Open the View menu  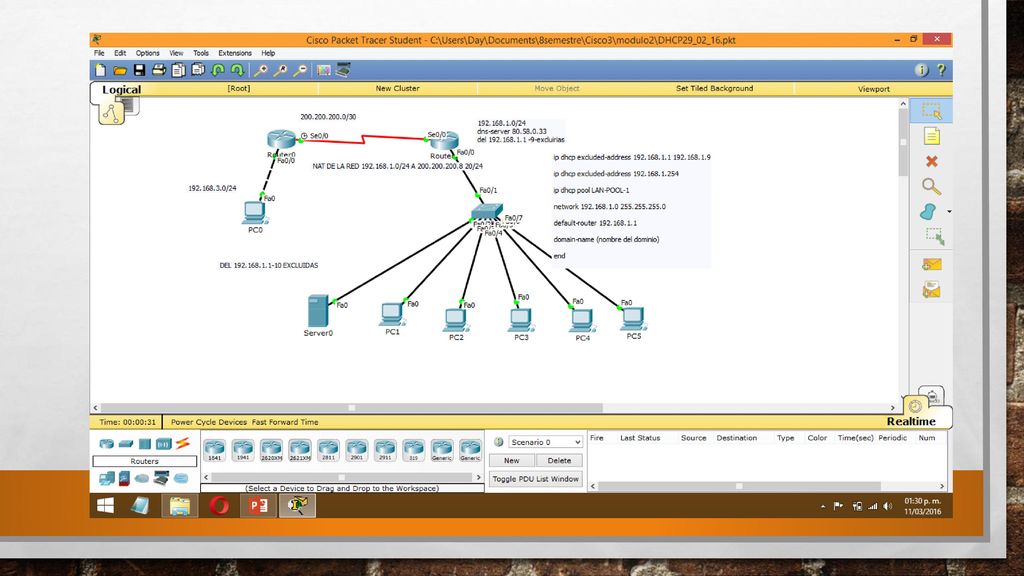[x=176, y=53]
